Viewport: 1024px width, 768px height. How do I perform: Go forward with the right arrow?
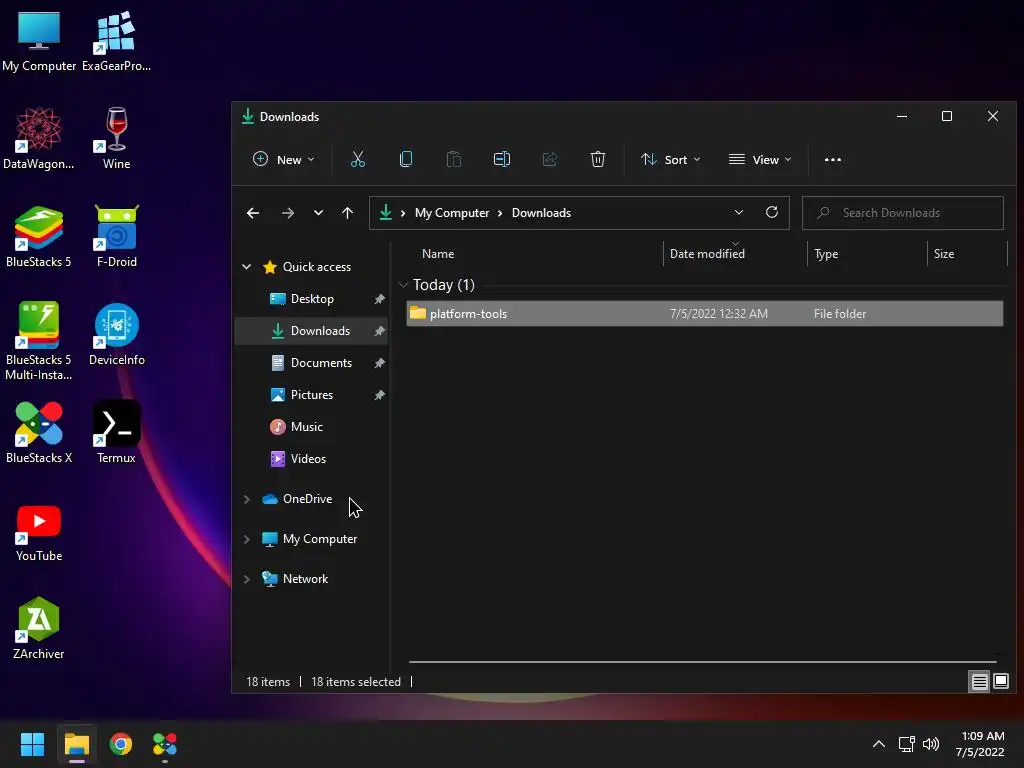point(287,213)
